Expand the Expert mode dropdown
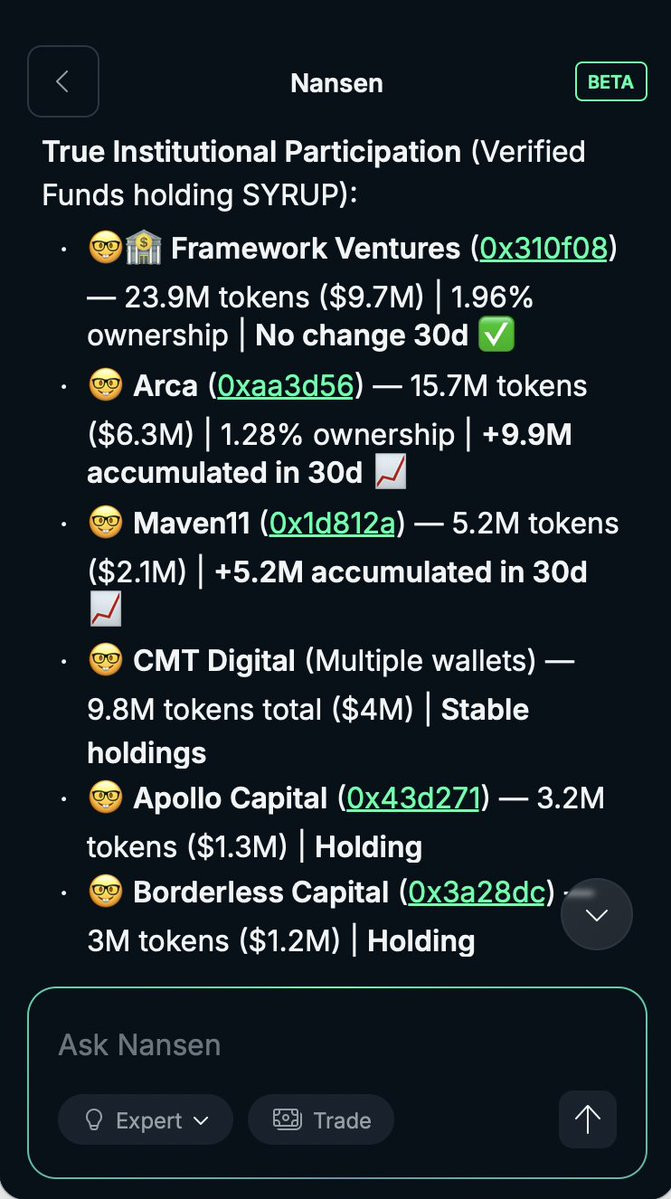Screen dimensions: 671x1199 click(146, 1120)
